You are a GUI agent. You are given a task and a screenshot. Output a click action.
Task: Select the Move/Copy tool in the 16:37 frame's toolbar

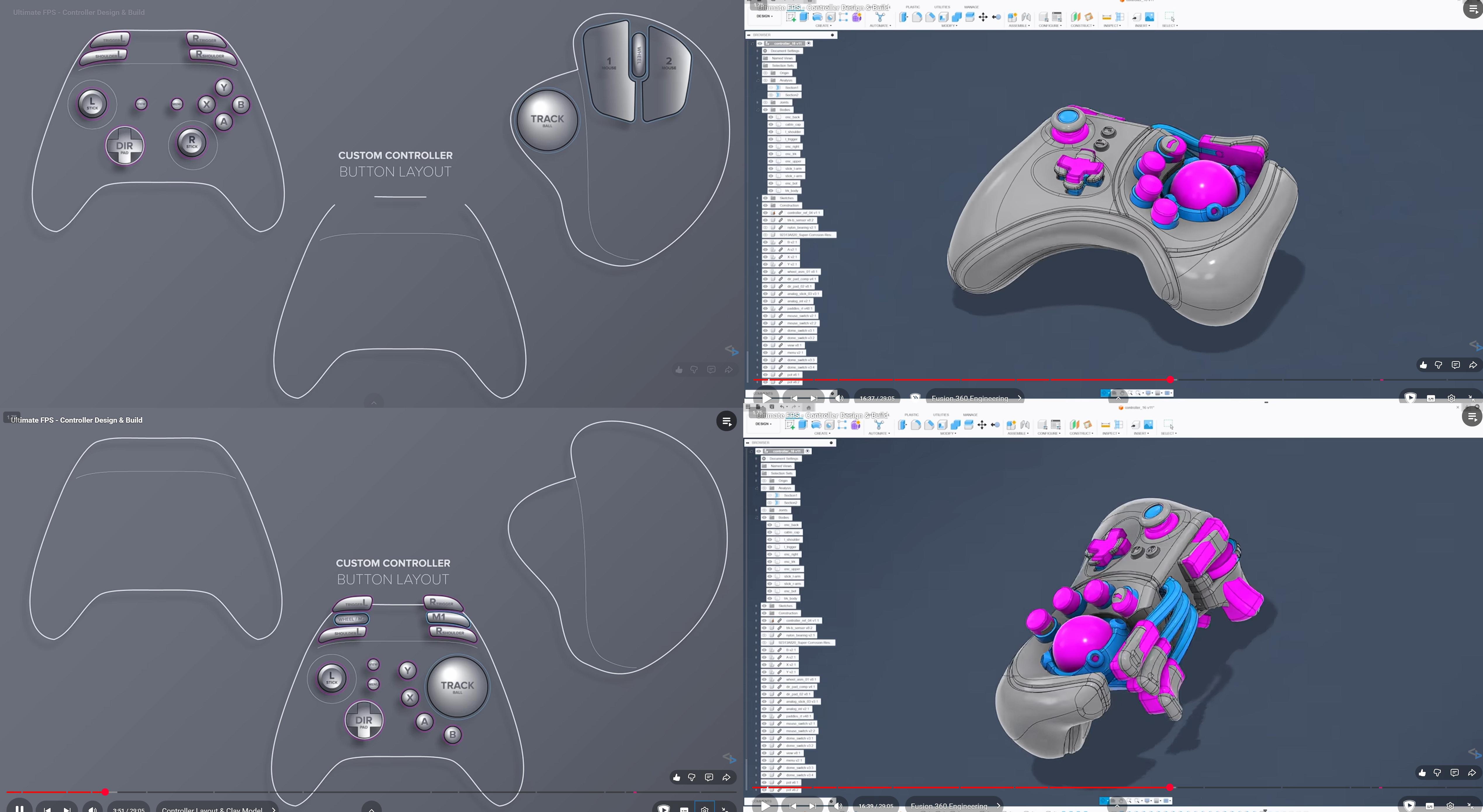983,17
